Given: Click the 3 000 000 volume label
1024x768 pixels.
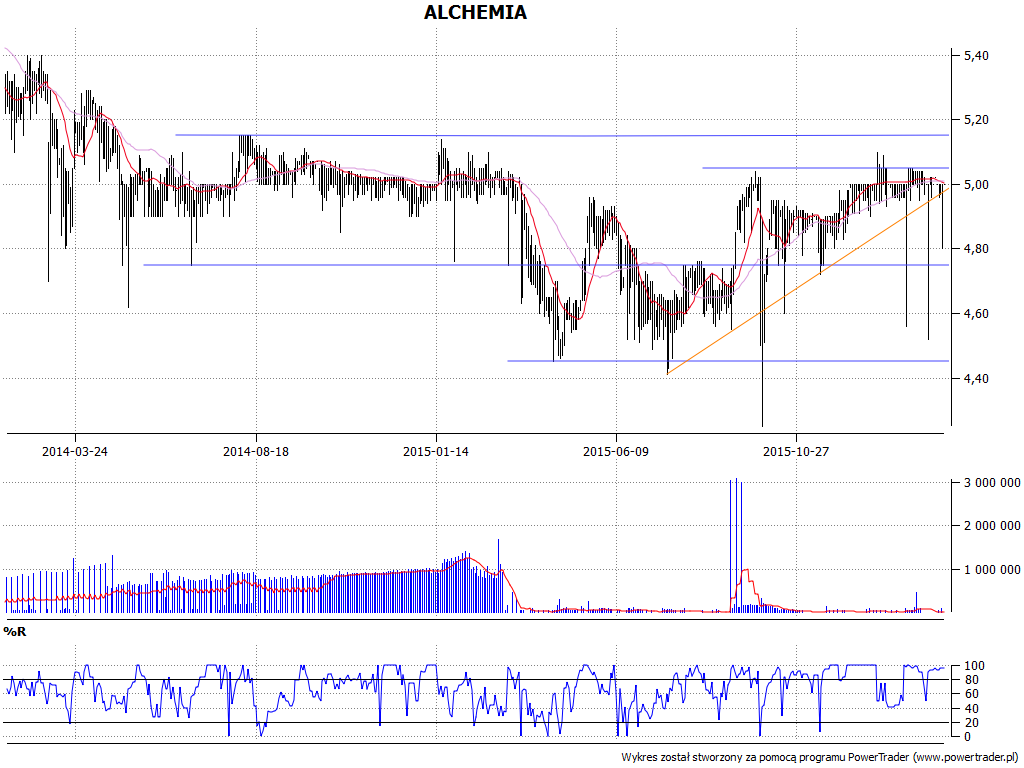Looking at the screenshot, I should click(x=992, y=483).
